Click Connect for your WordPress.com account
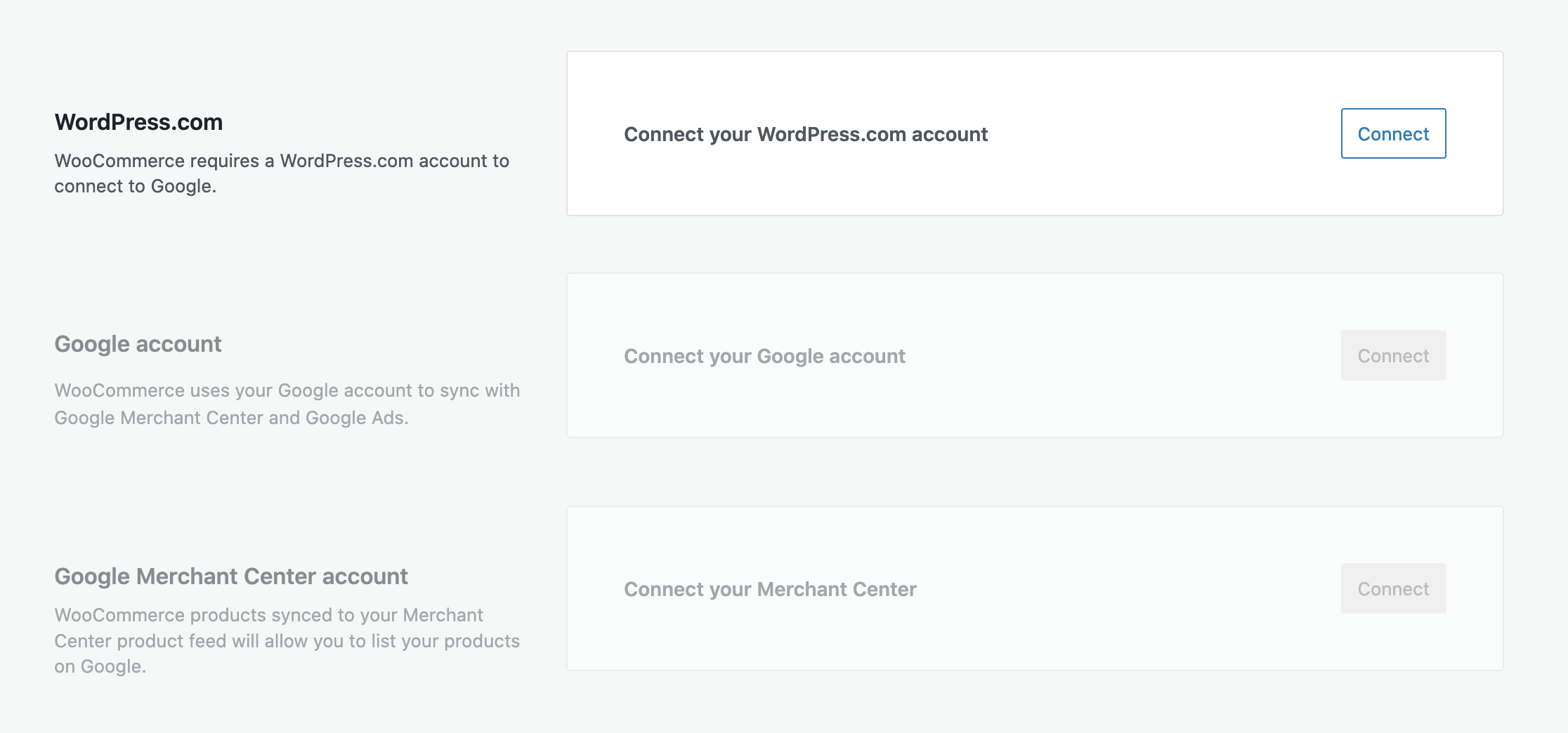Image resolution: width=1568 pixels, height=733 pixels. click(x=1393, y=133)
